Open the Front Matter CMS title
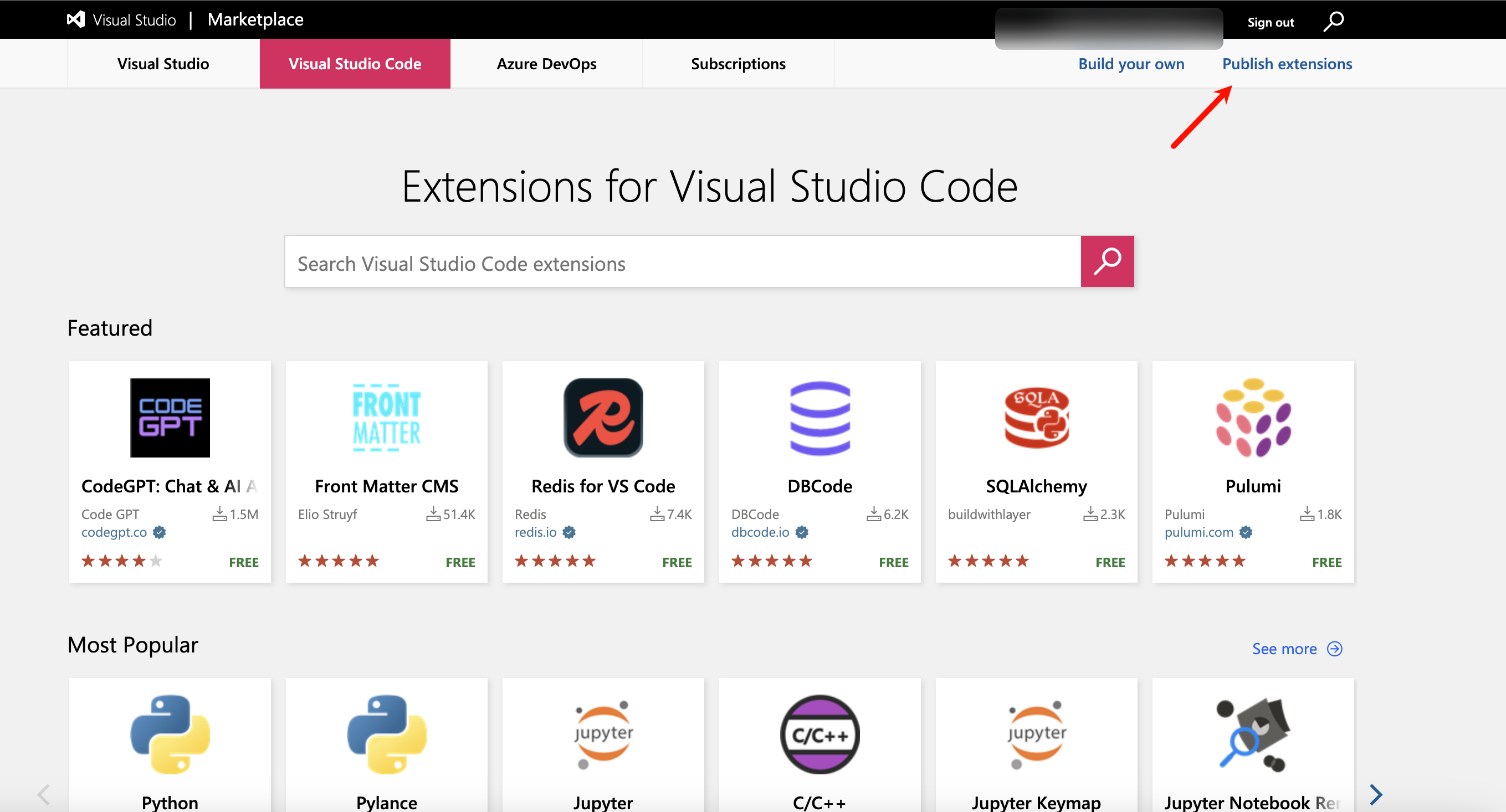 [386, 486]
